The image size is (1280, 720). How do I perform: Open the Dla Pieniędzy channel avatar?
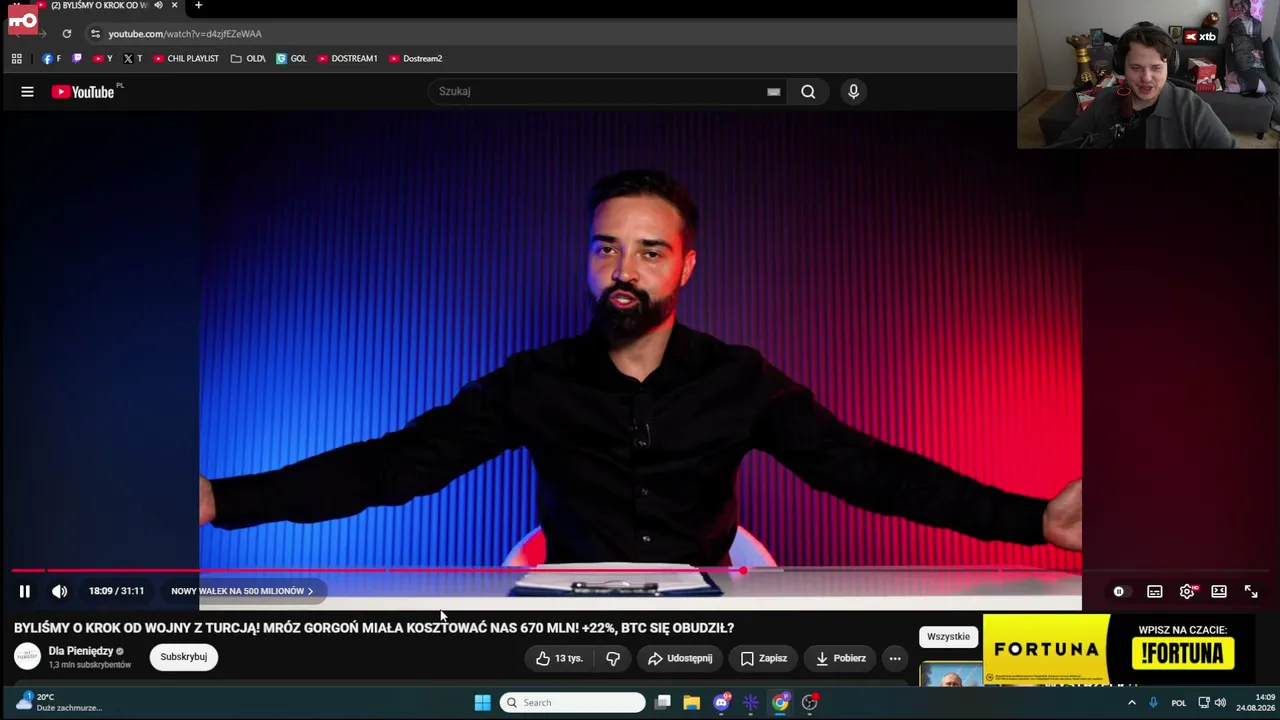pos(27,656)
